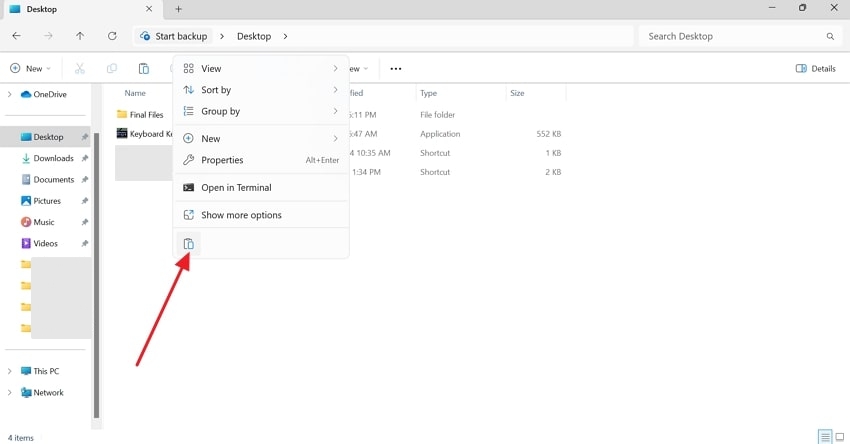This screenshot has height=444, width=850.
Task: Expand the OneDrive tree node
Action: pos(10,95)
